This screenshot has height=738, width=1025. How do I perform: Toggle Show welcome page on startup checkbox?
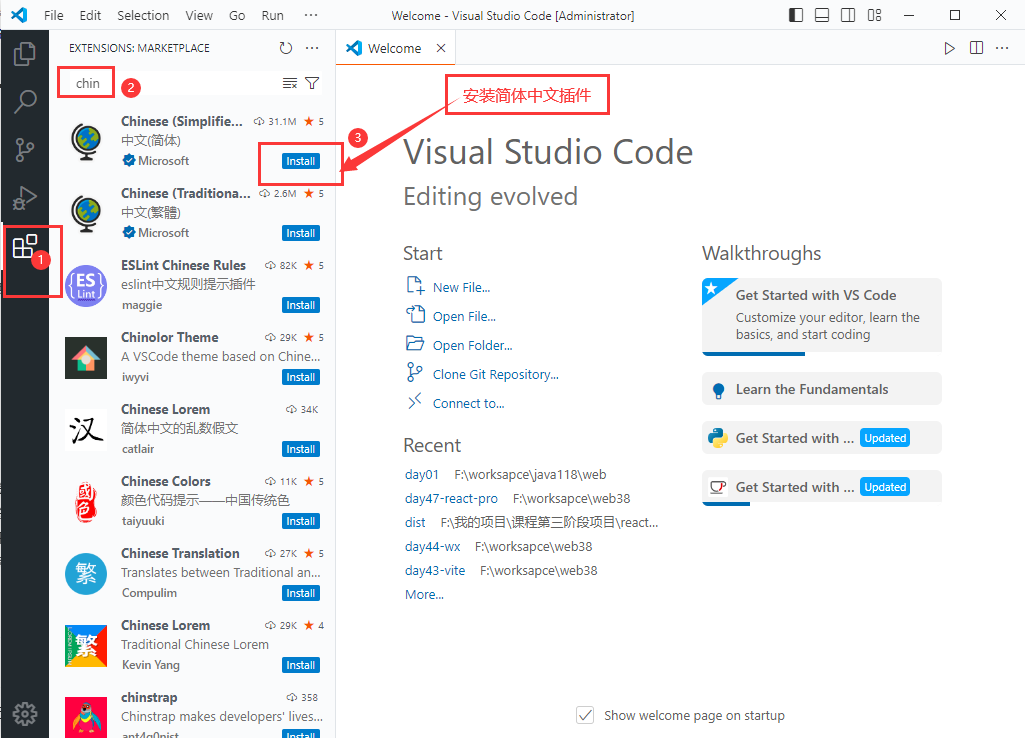pyautogui.click(x=585, y=715)
